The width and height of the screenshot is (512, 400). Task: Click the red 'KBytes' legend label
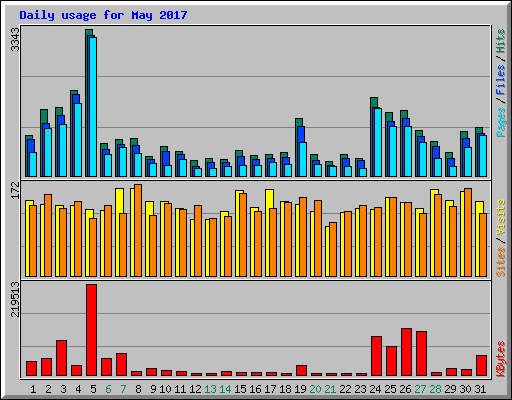click(501, 359)
